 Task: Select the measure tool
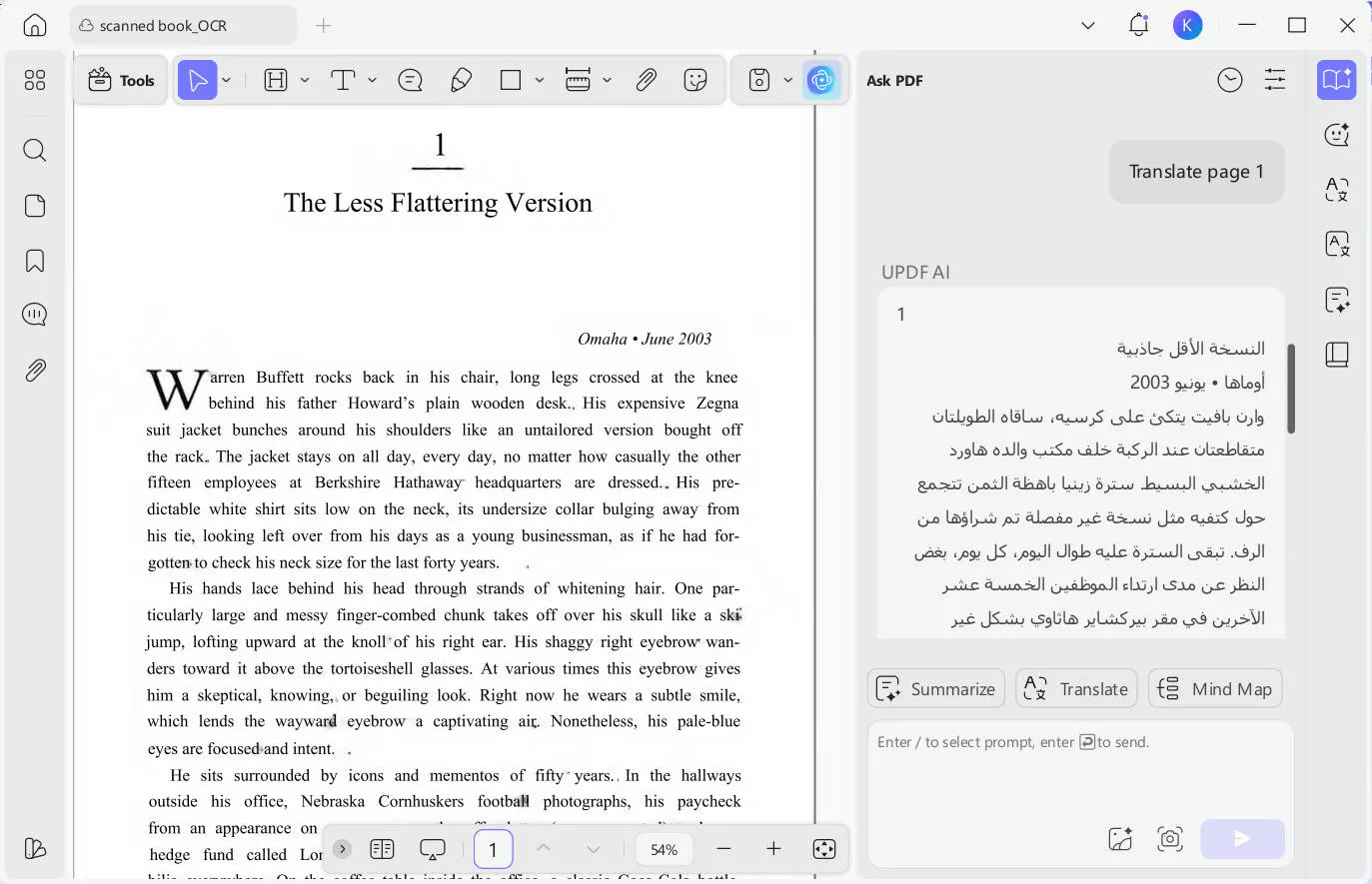[578, 80]
